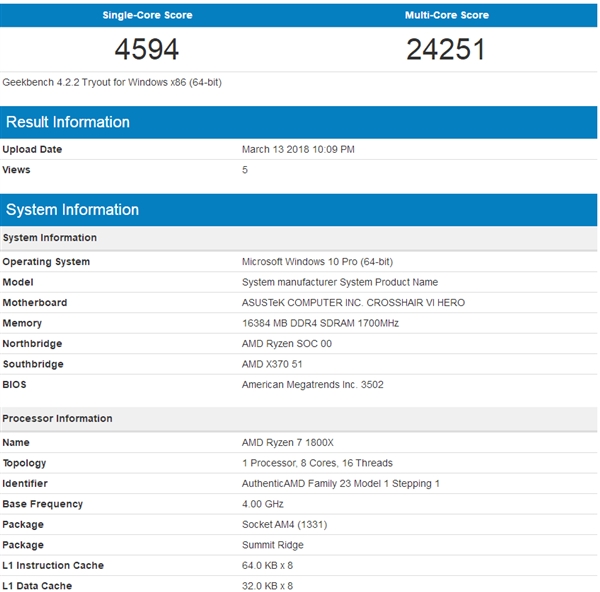Click the Result Information section header

(x=298, y=122)
